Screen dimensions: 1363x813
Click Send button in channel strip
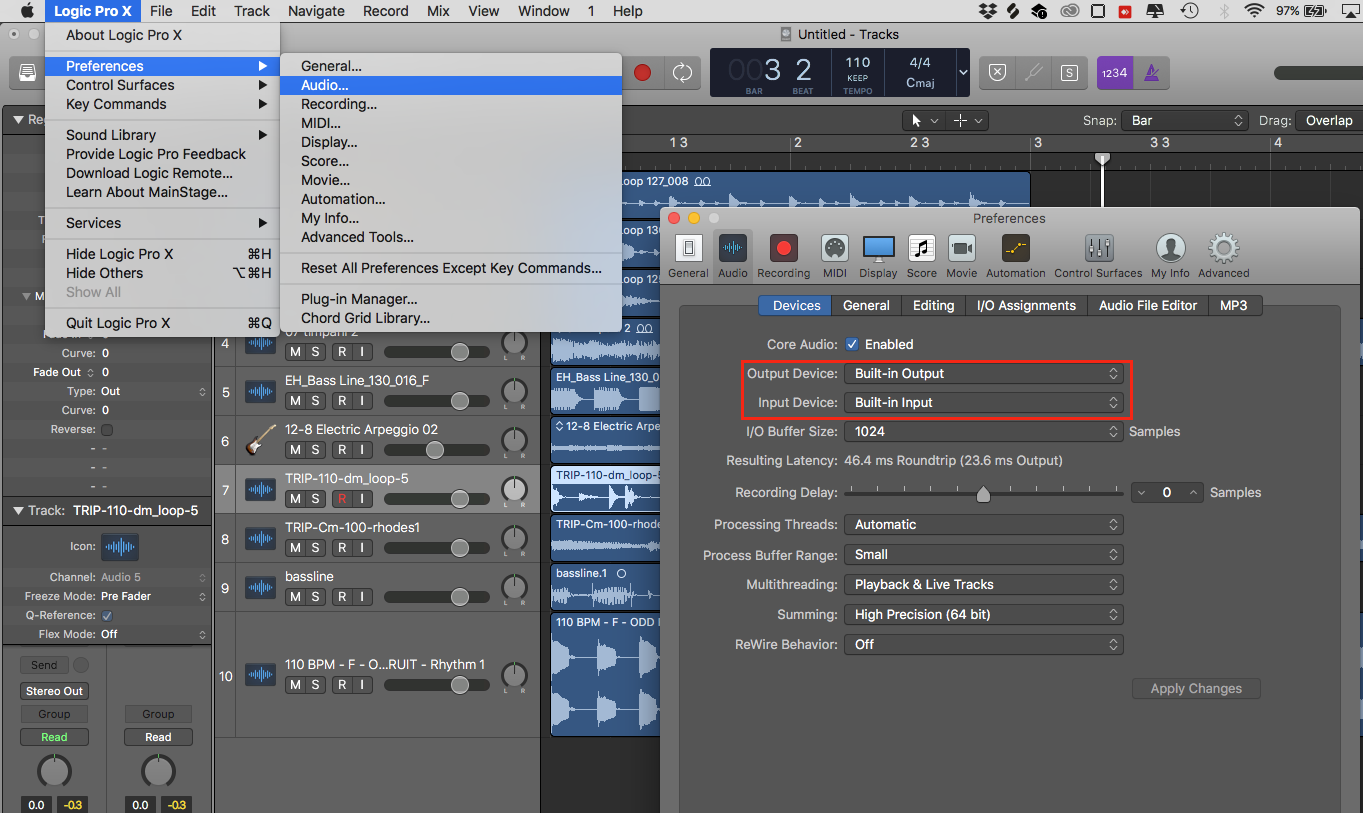44,665
